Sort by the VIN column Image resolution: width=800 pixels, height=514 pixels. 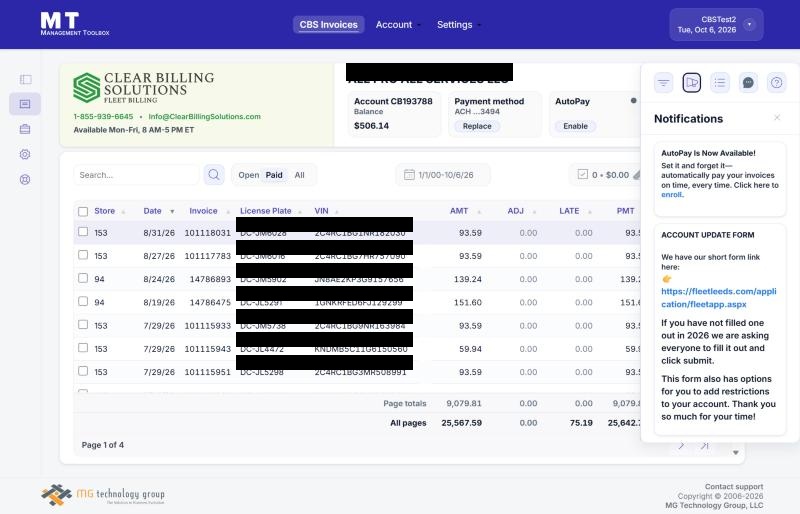pos(327,211)
